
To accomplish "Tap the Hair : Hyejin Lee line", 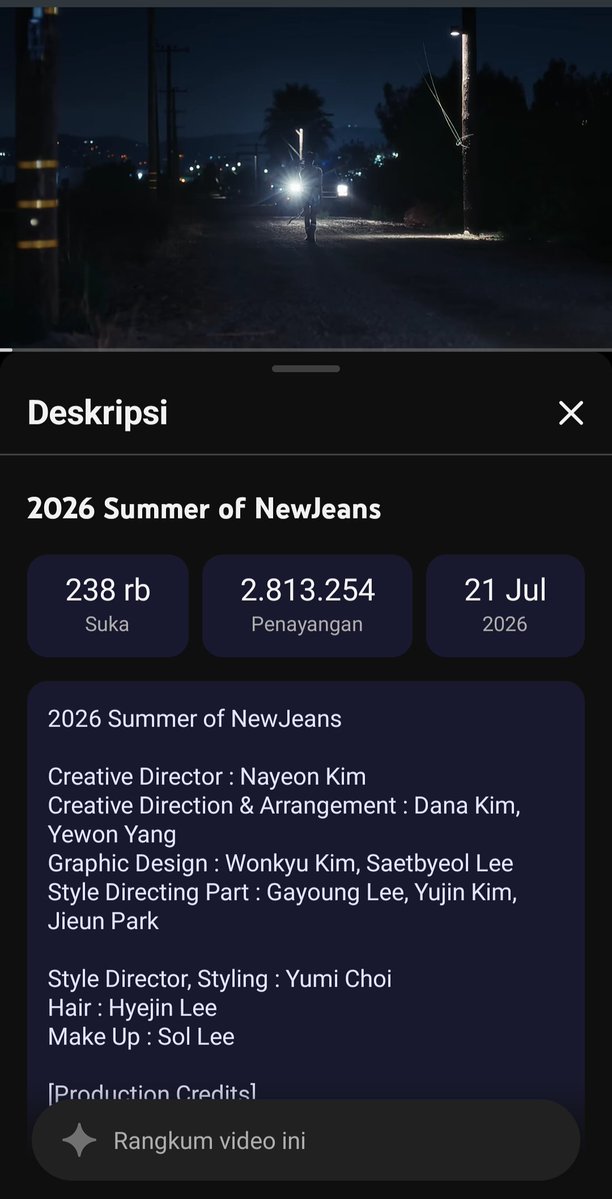I will 132,1008.
